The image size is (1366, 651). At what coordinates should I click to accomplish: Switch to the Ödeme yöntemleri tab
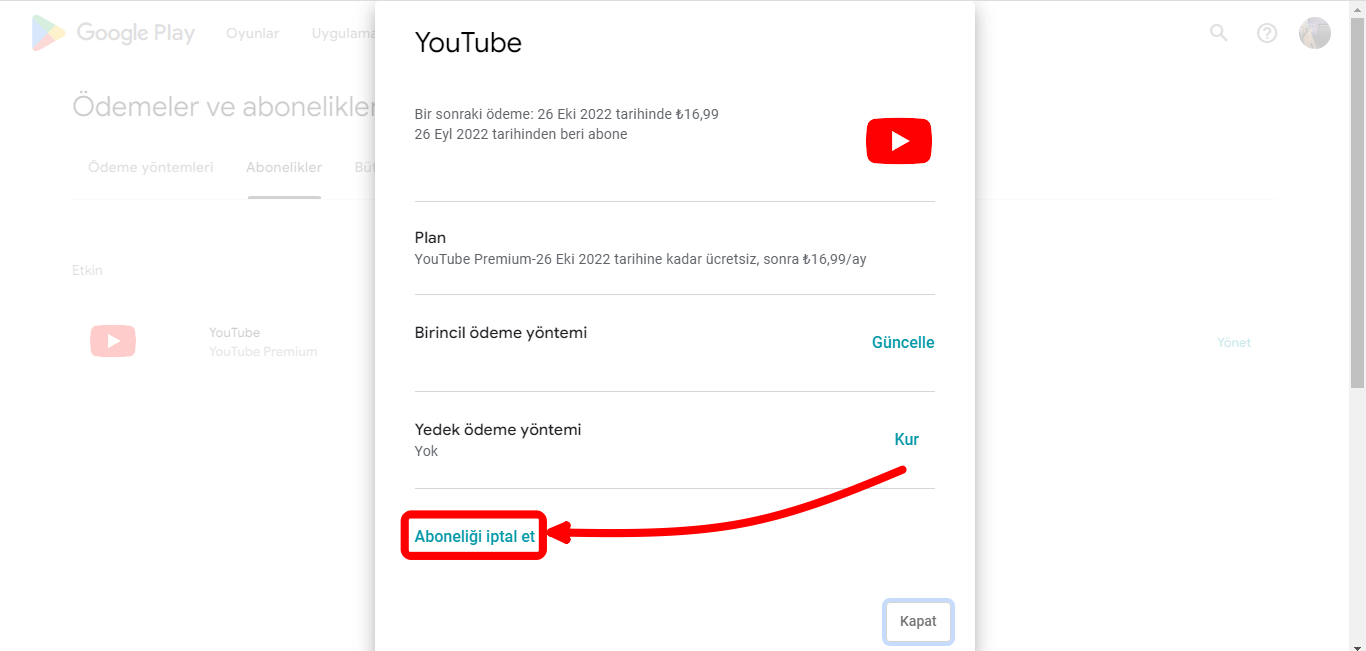coord(151,167)
